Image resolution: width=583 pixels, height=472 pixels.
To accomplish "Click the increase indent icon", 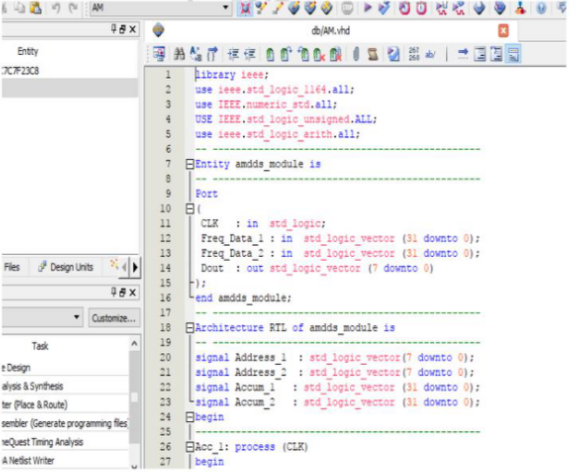I will point(233,54).
